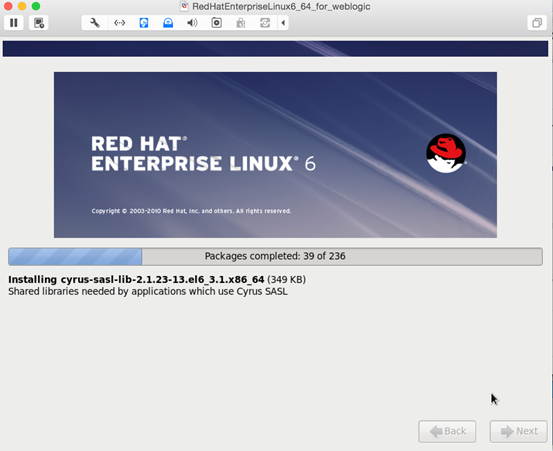Image resolution: width=553 pixels, height=451 pixels.
Task: Minimize the VM window
Action: click(22, 6)
